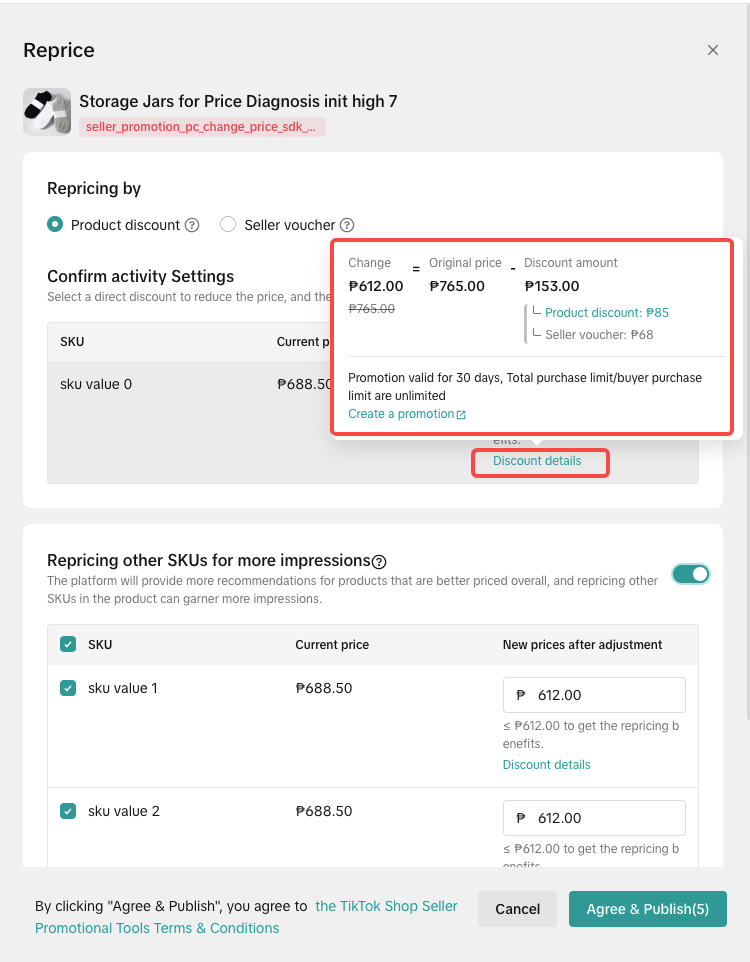This screenshot has height=962, width=750.
Task: Uncheck the sku value 2 checkbox
Action: [68, 811]
